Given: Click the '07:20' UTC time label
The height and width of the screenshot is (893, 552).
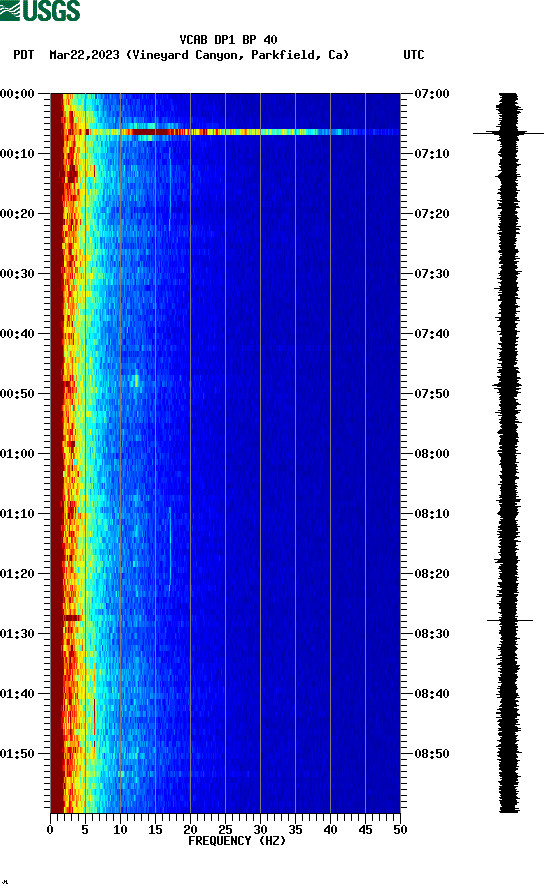Looking at the screenshot, I should [432, 214].
